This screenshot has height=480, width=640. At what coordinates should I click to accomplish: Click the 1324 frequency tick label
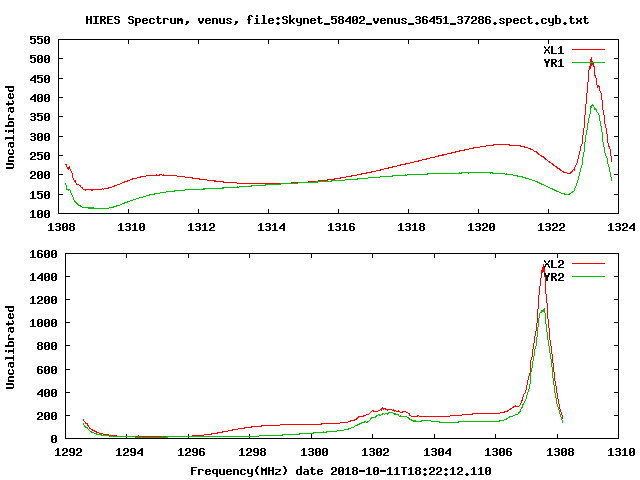pyautogui.click(x=621, y=227)
